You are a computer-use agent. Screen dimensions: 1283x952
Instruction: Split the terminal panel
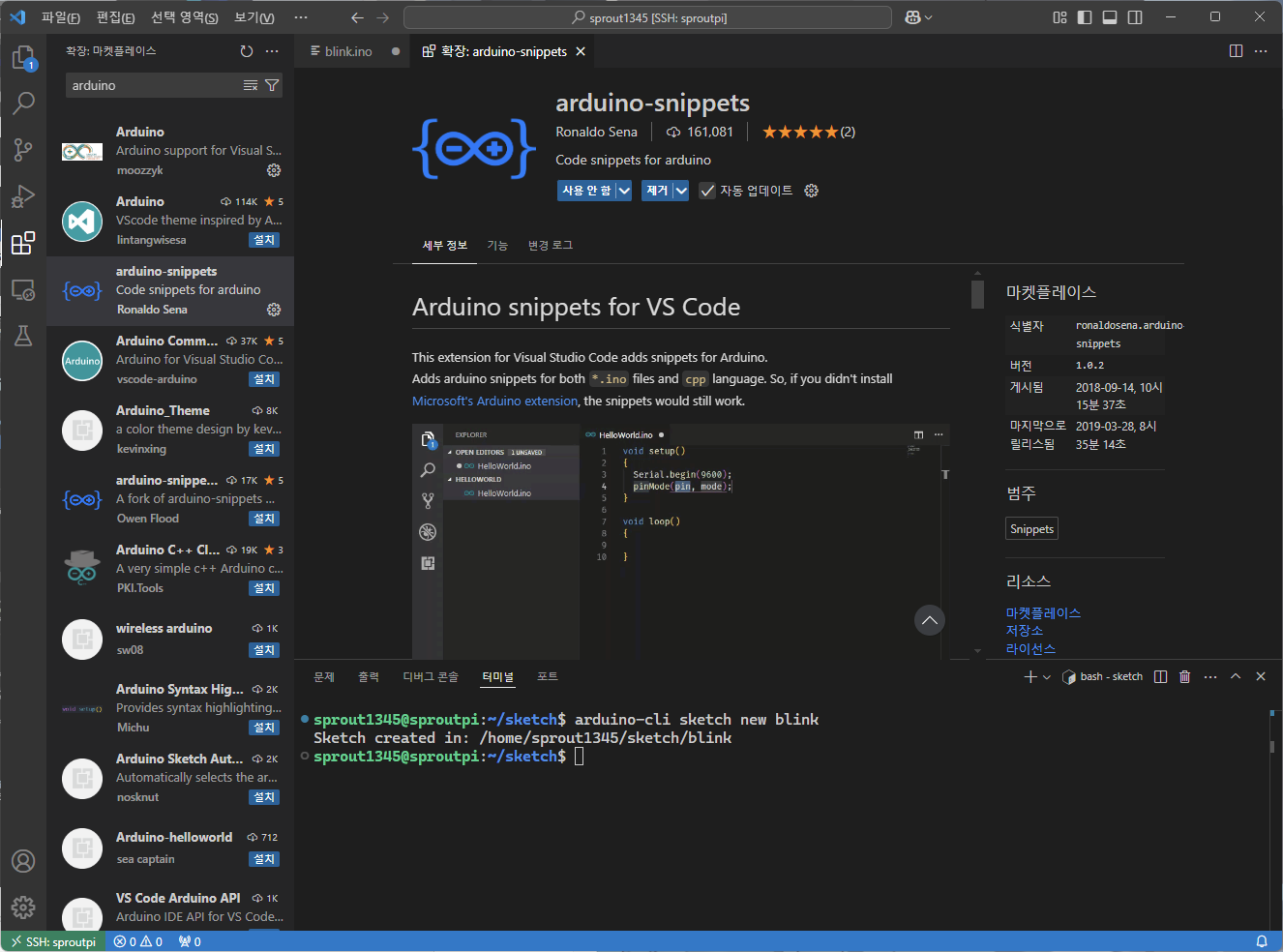(x=1161, y=676)
